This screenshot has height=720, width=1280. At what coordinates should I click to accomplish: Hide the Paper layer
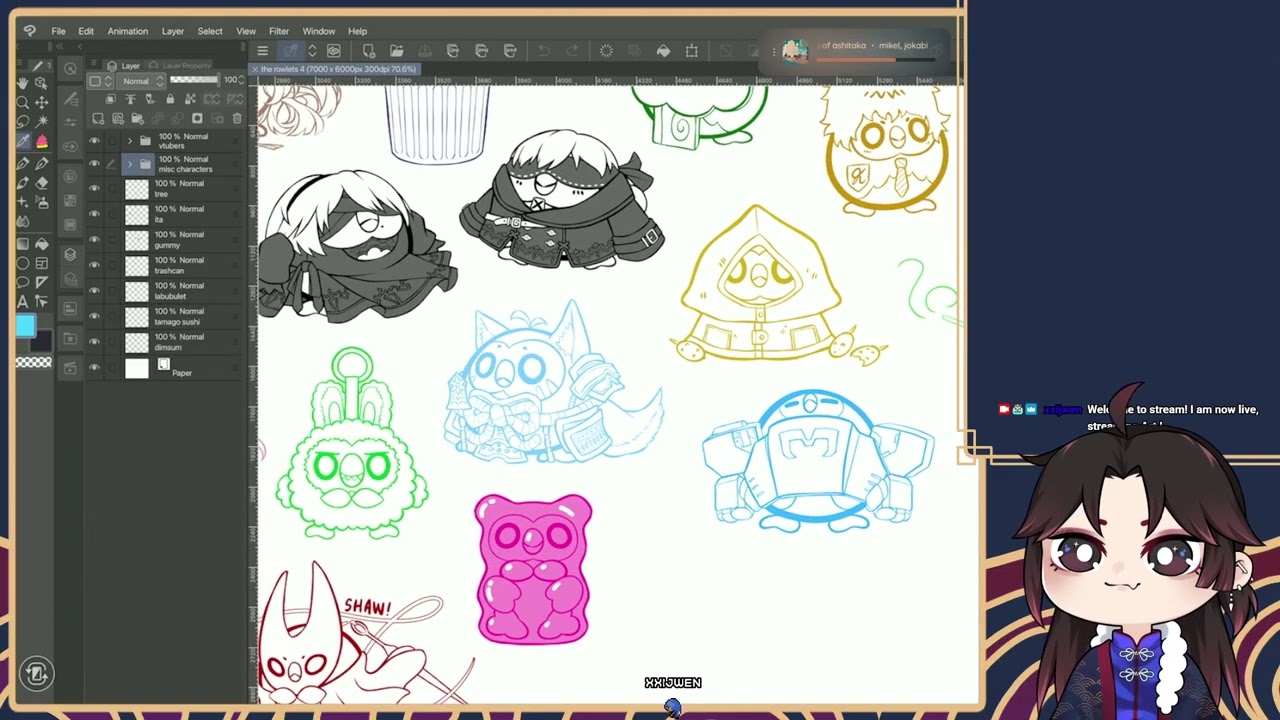point(94,367)
